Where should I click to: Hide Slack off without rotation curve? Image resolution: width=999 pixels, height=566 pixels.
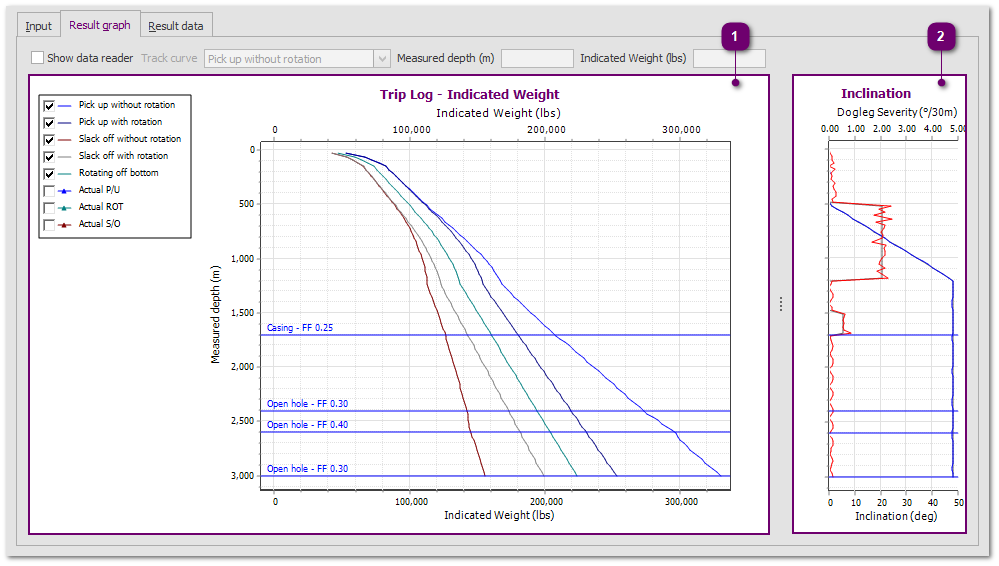(x=49, y=139)
